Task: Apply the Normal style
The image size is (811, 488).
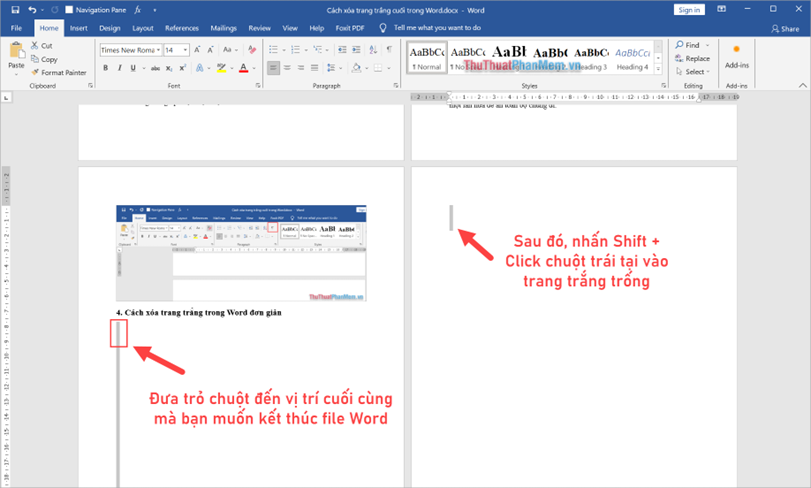Action: pyautogui.click(x=427, y=58)
